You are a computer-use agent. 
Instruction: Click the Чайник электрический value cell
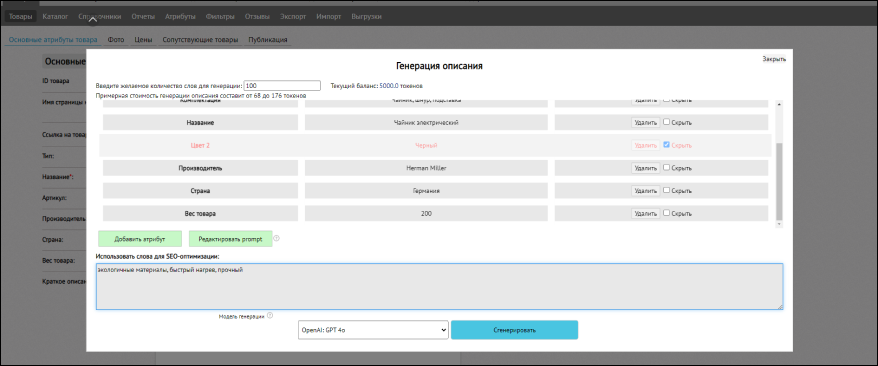pyautogui.click(x=427, y=122)
